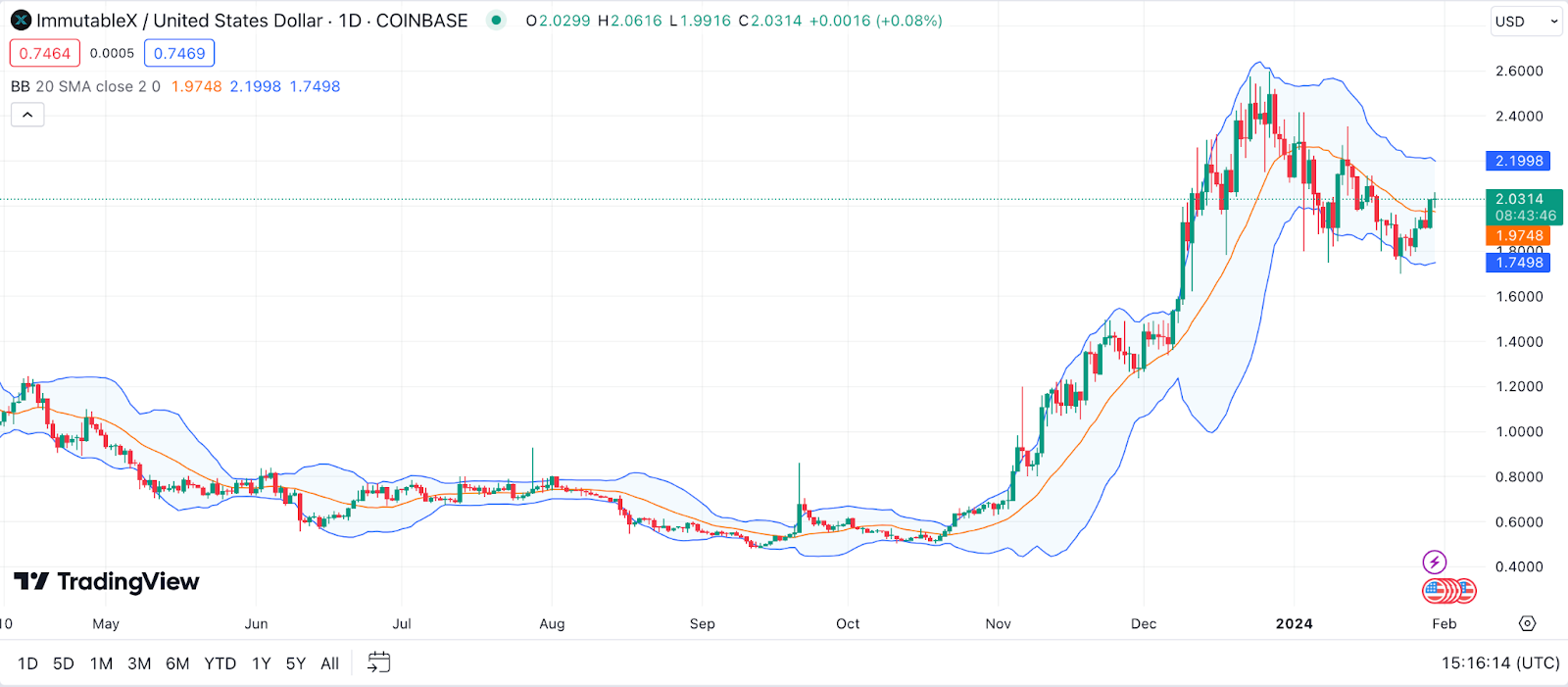Click the blue 2.1998 legend value
The width and height of the screenshot is (1568, 687).
pos(255,86)
